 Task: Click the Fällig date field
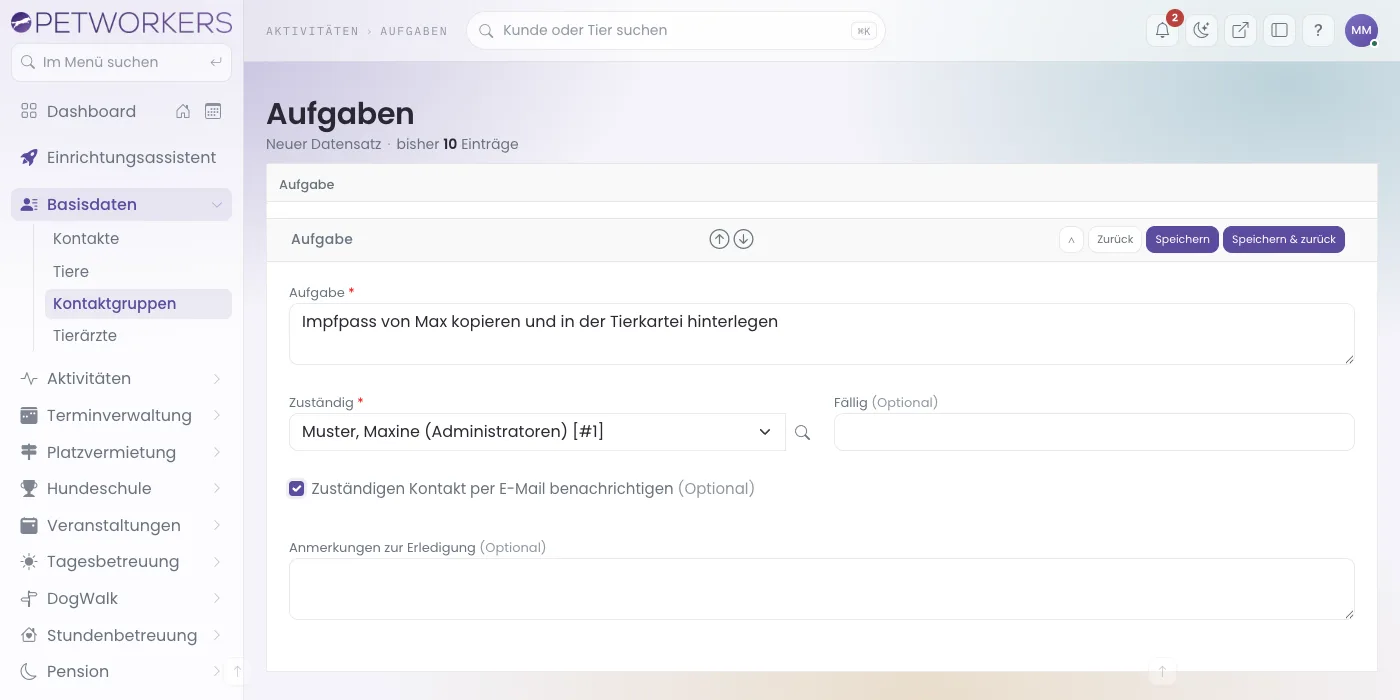pos(1094,432)
